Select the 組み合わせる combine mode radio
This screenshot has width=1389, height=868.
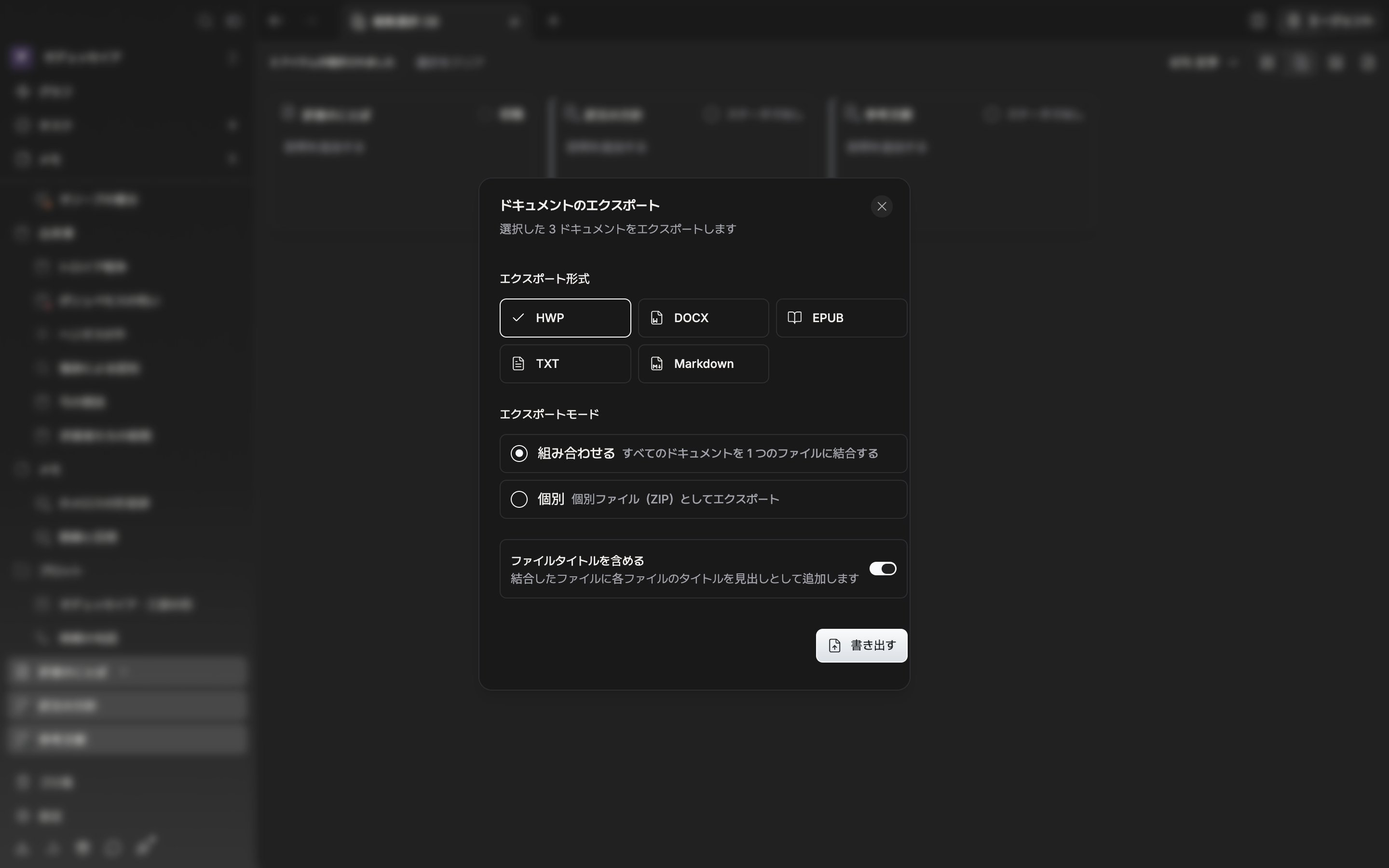pos(519,453)
